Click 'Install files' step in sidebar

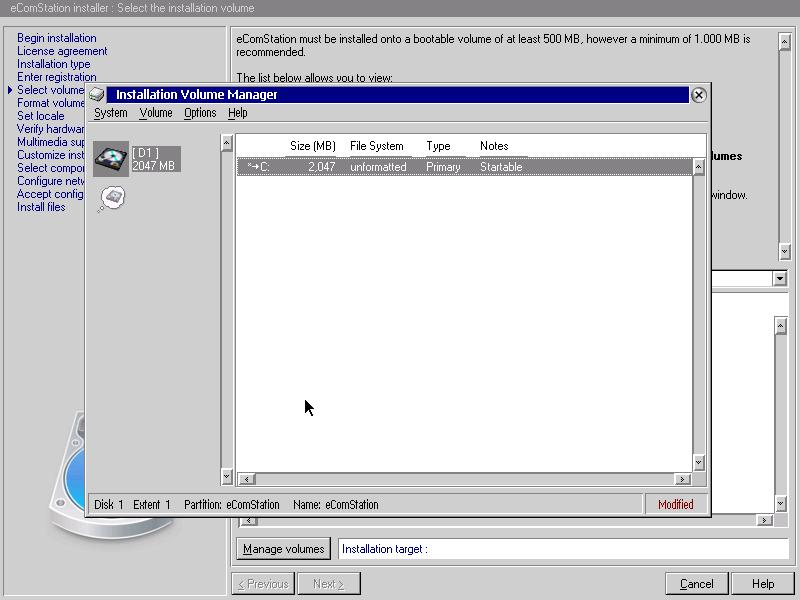(x=41, y=207)
